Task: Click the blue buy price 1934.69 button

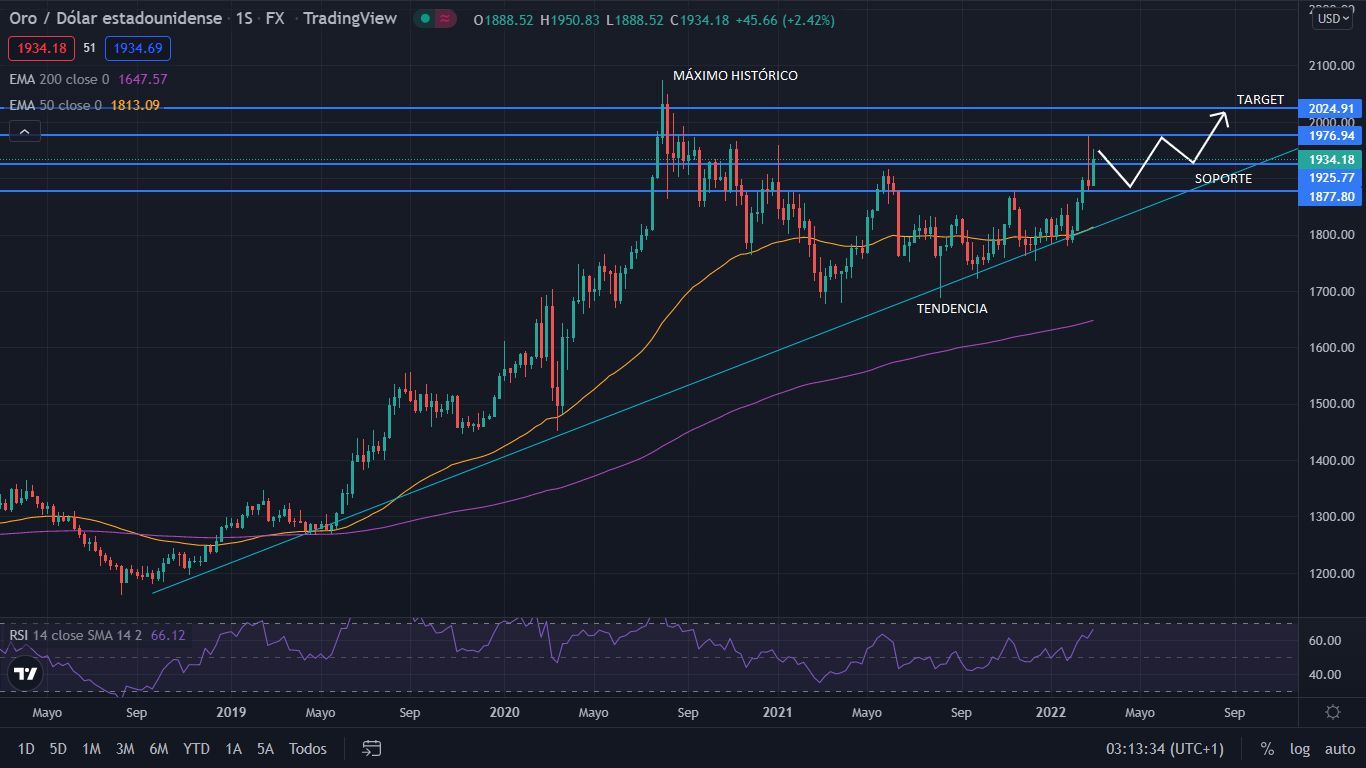Action: click(x=140, y=48)
